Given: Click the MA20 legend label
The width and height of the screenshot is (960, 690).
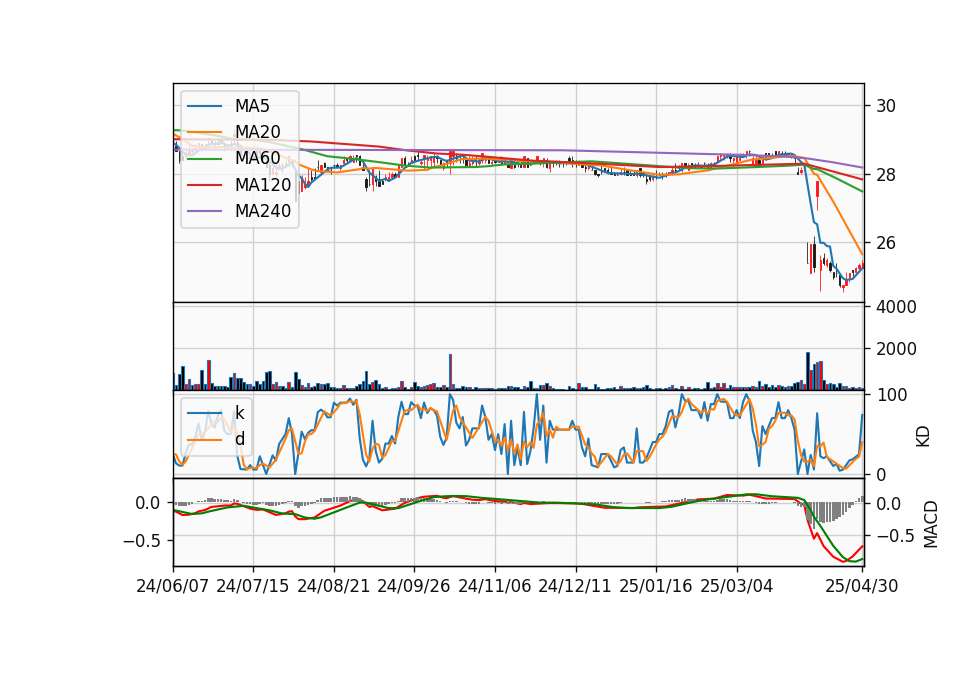Looking at the screenshot, I should point(258,132).
